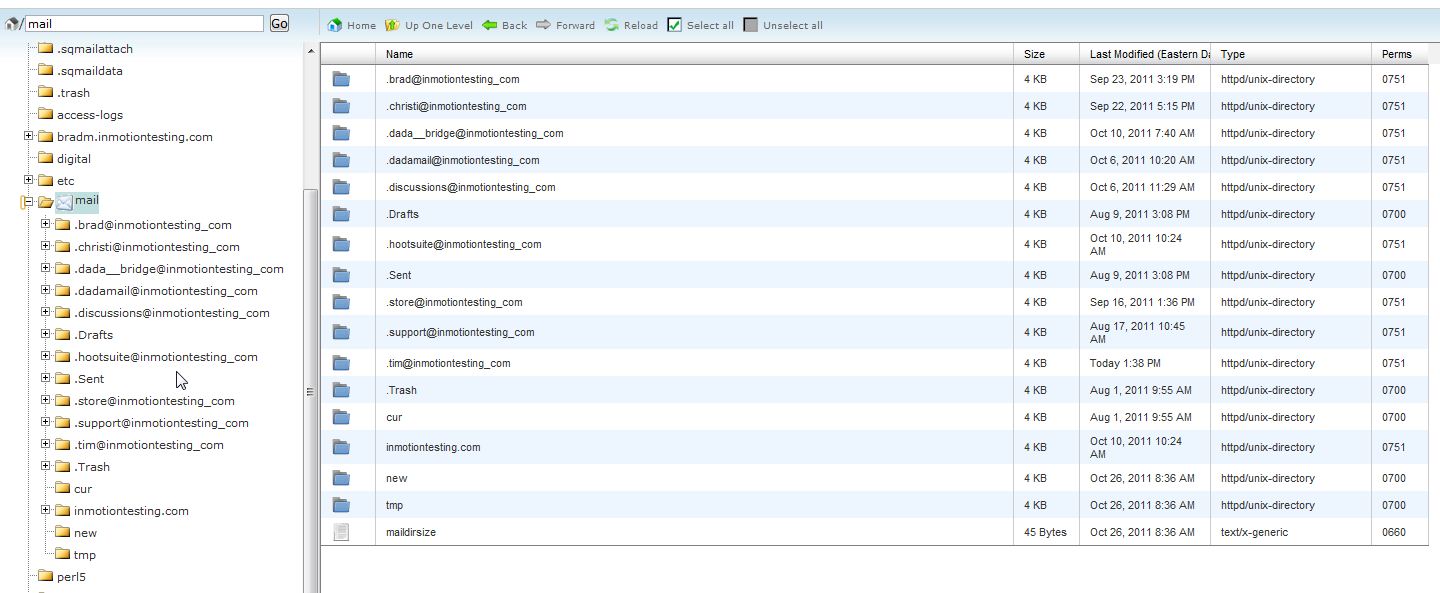Open the maildirsize file icon
The image size is (1440, 593).
click(x=342, y=533)
